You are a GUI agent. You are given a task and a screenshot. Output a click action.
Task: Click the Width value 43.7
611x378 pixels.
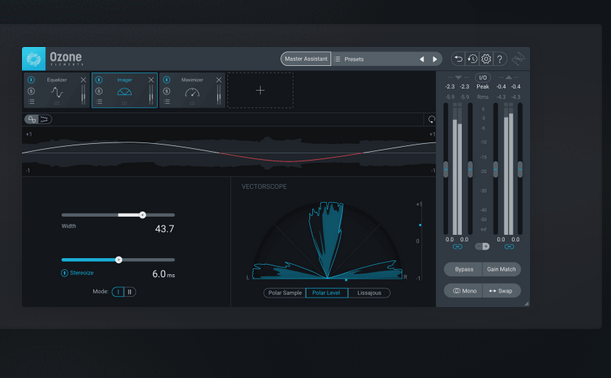pos(164,229)
